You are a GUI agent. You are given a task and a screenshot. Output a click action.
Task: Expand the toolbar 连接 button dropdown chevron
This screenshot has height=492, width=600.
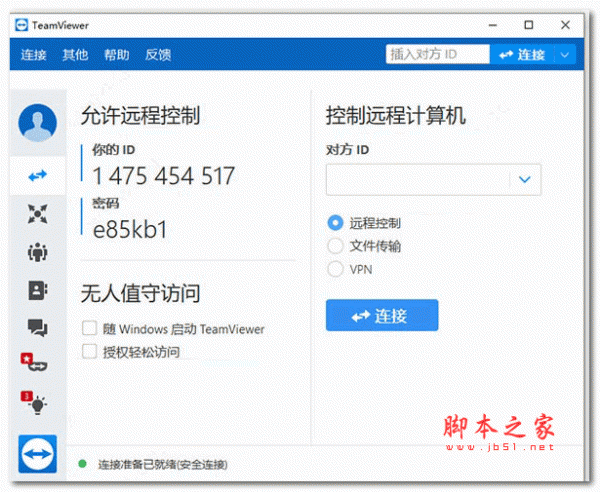(565, 55)
